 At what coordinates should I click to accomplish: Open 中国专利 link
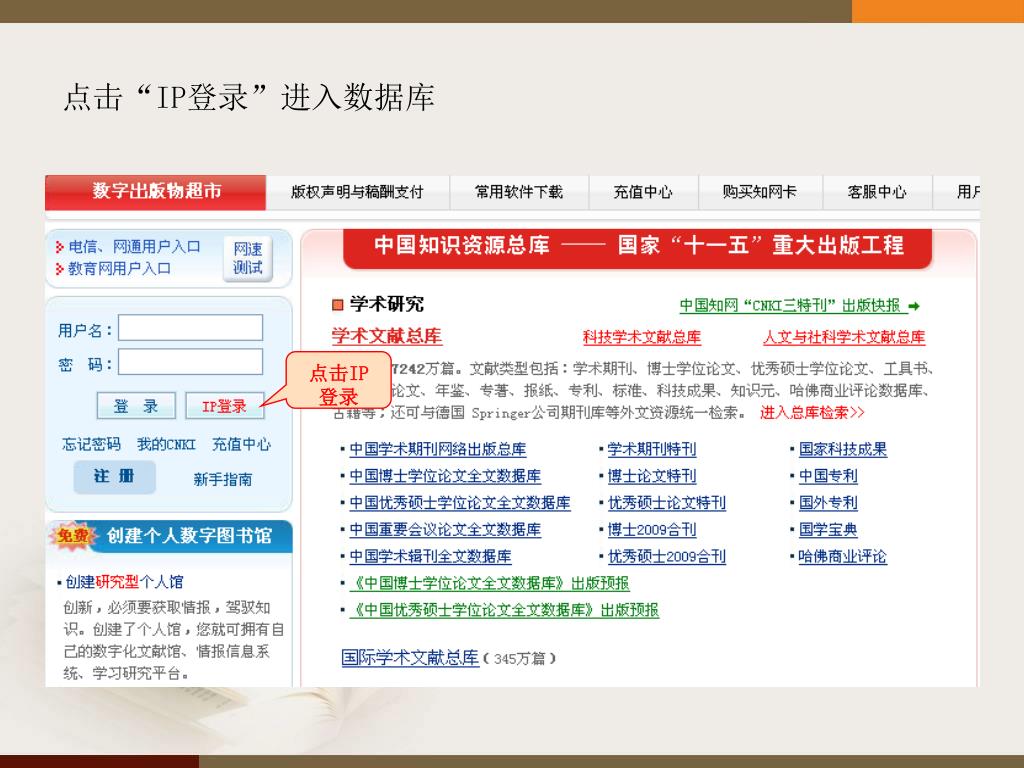828,476
